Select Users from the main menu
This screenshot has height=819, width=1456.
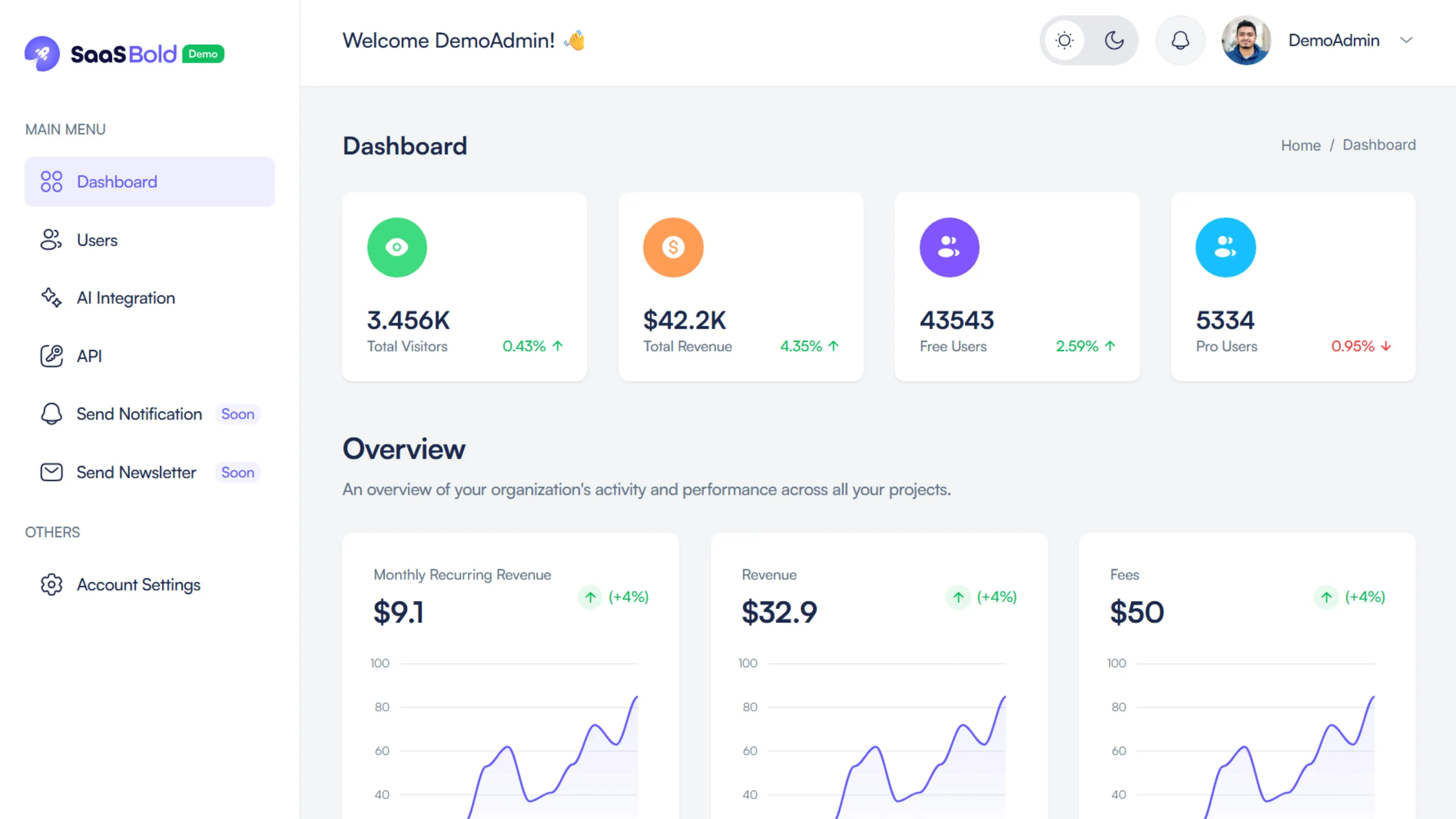click(x=97, y=240)
